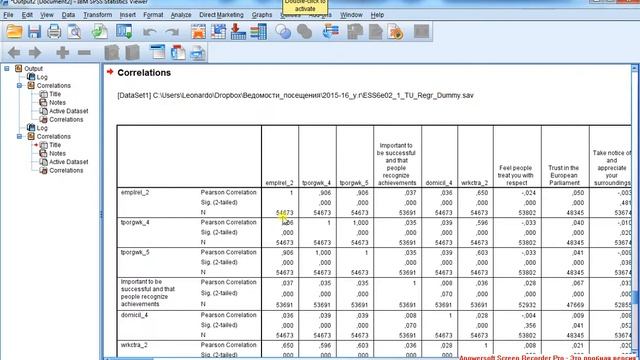Select the Output root item in outline tree
640x360 pixels.
point(33,69)
